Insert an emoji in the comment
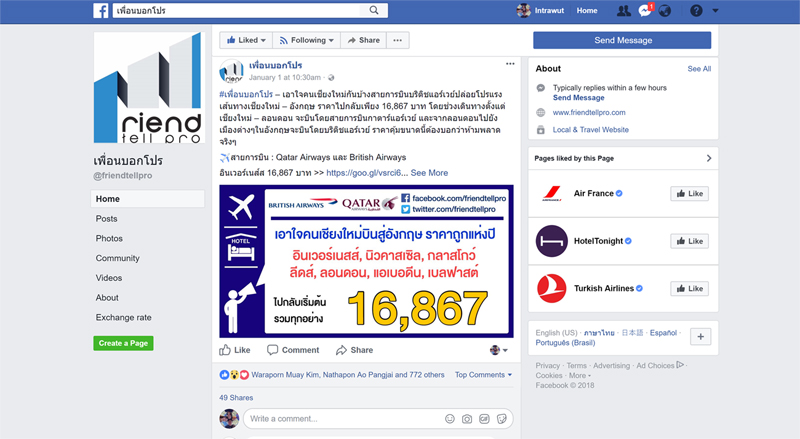The width and height of the screenshot is (800, 439). point(450,418)
